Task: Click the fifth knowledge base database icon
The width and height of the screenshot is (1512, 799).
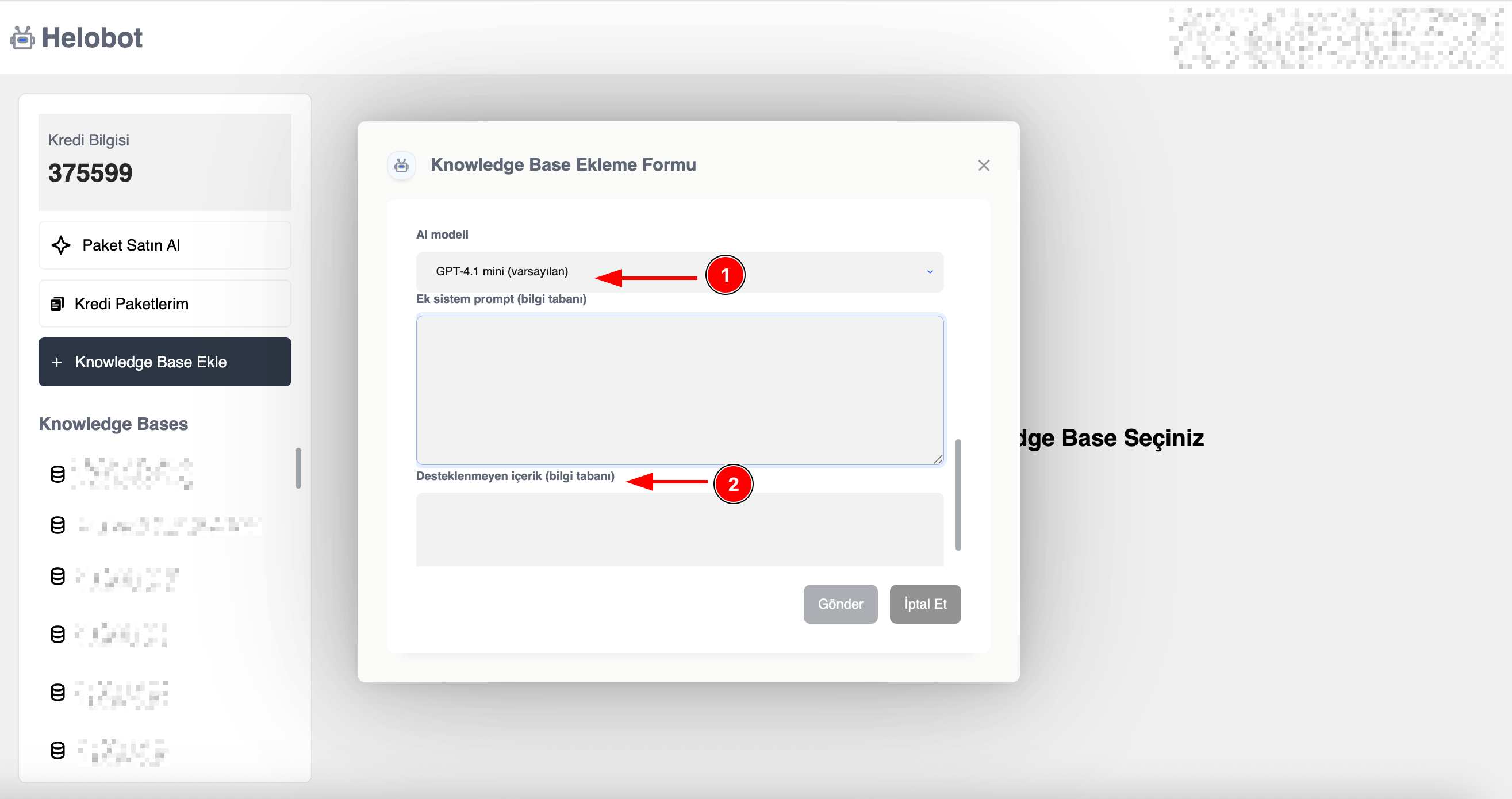Action: [x=57, y=693]
